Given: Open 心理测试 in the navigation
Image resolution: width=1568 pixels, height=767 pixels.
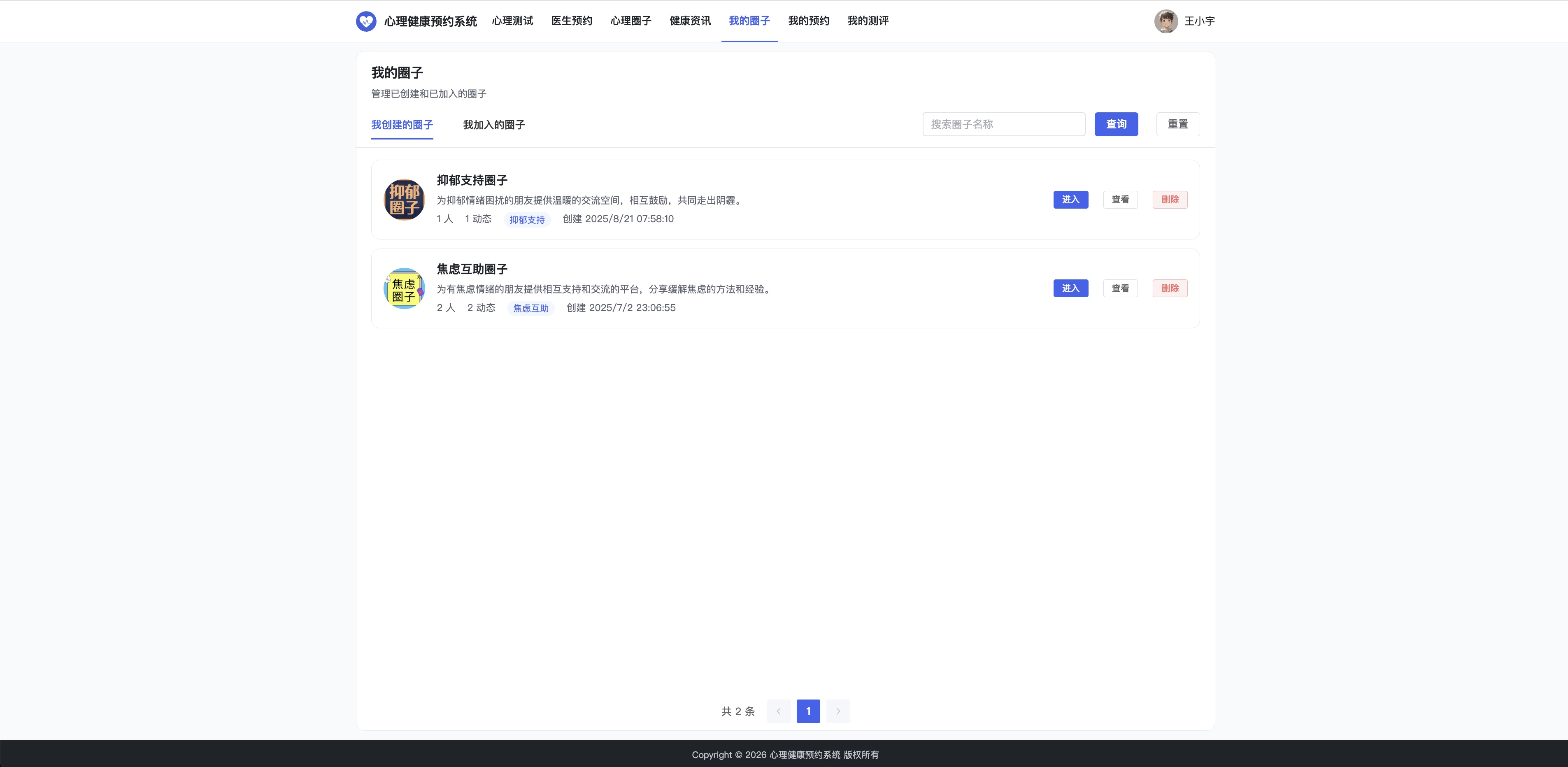Looking at the screenshot, I should pos(512,21).
